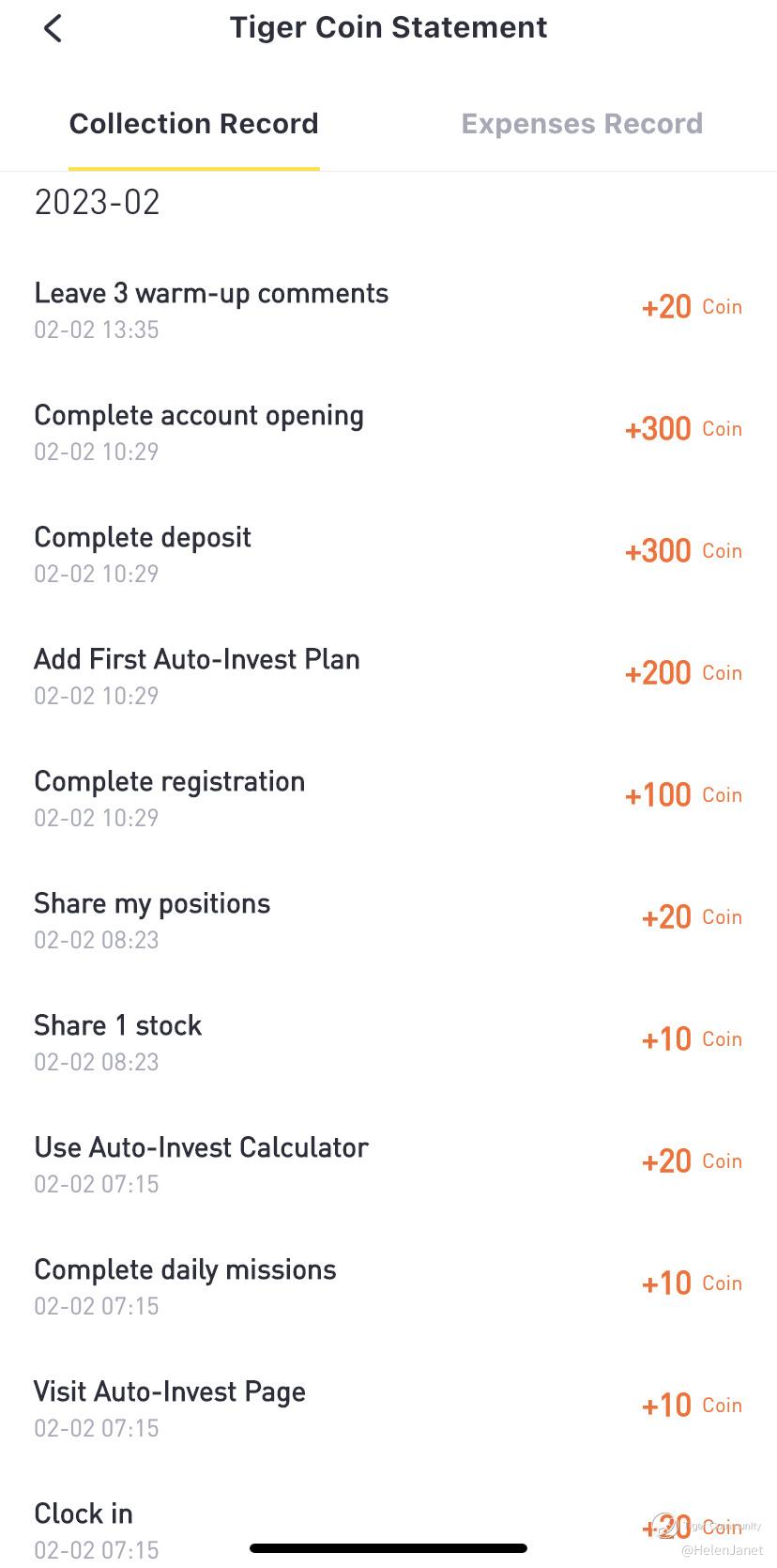Switch to the Expenses Record tab

tap(582, 124)
